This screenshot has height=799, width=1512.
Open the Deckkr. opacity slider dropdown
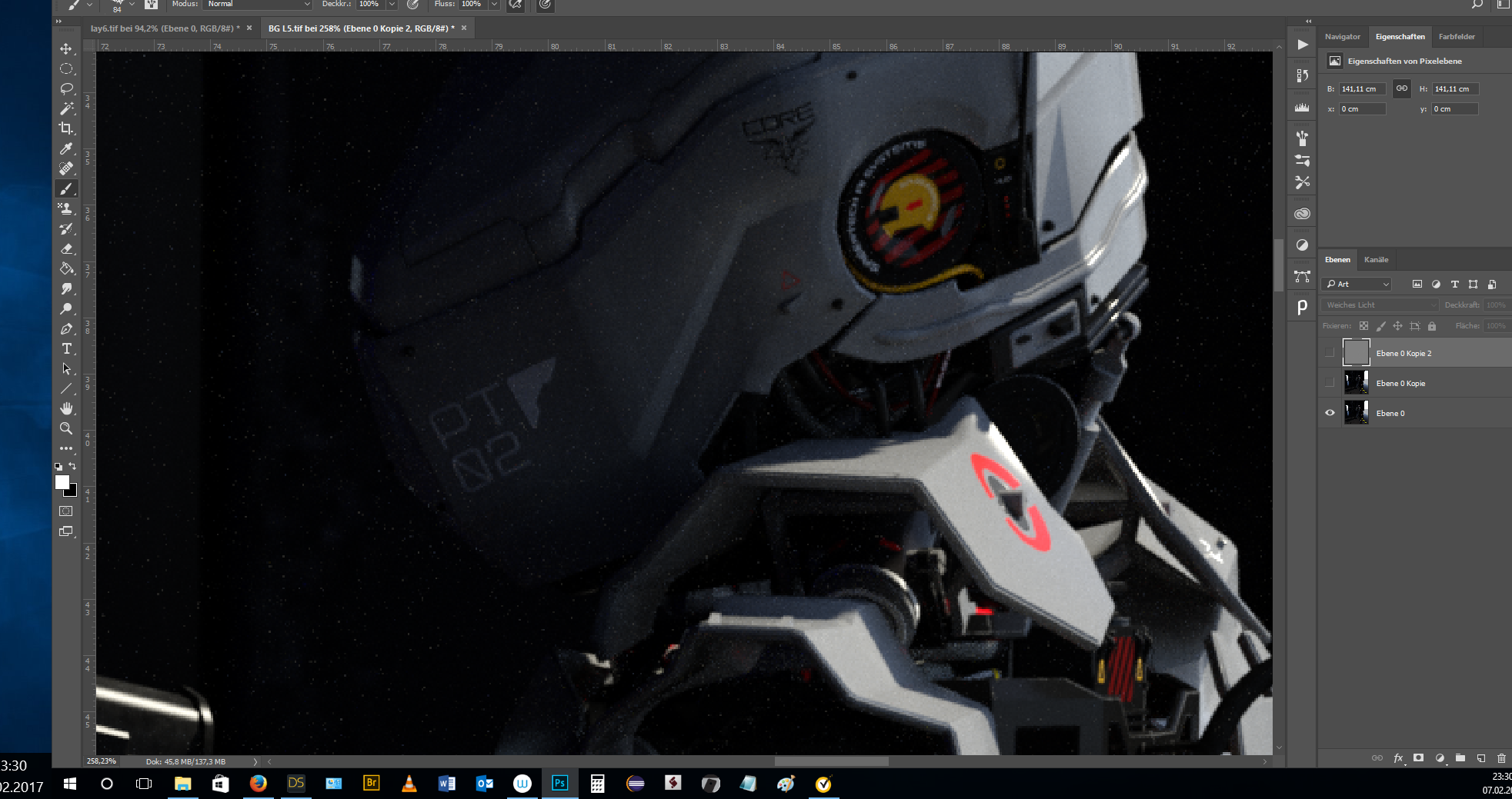[x=392, y=5]
